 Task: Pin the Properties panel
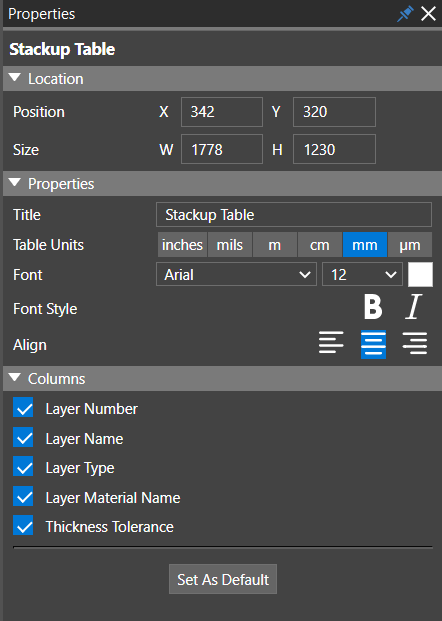[405, 14]
